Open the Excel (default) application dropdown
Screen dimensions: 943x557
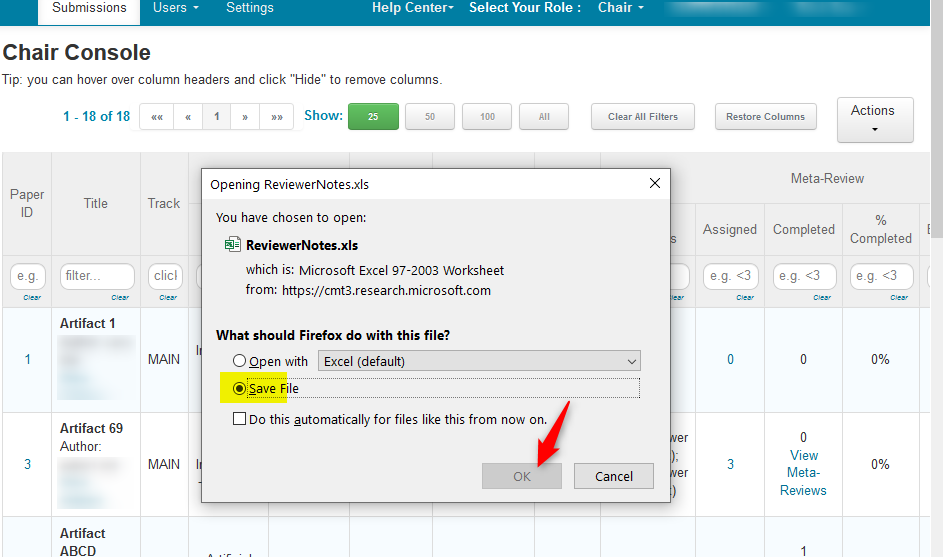[x=479, y=361]
